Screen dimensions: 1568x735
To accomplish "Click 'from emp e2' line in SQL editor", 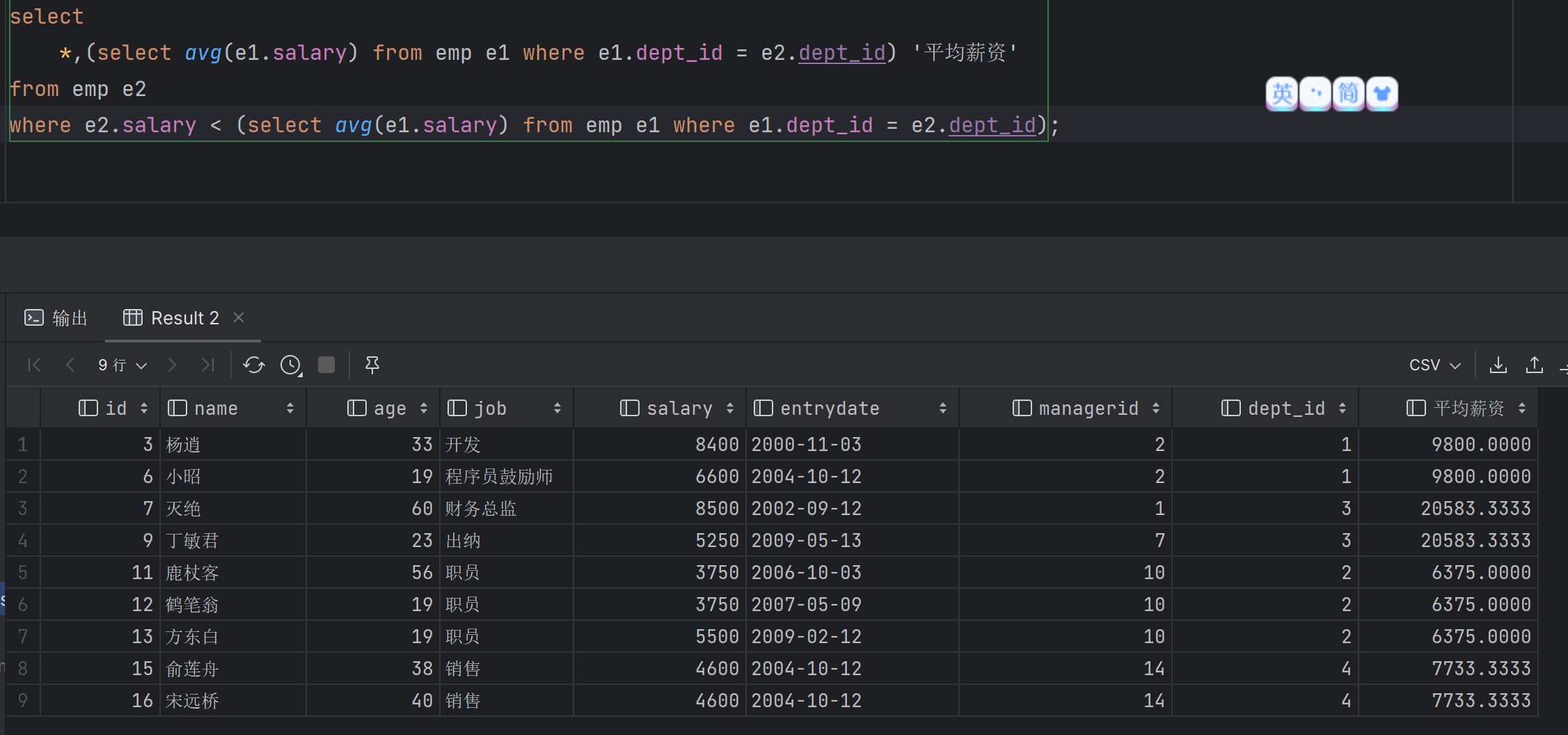I will coord(78,89).
